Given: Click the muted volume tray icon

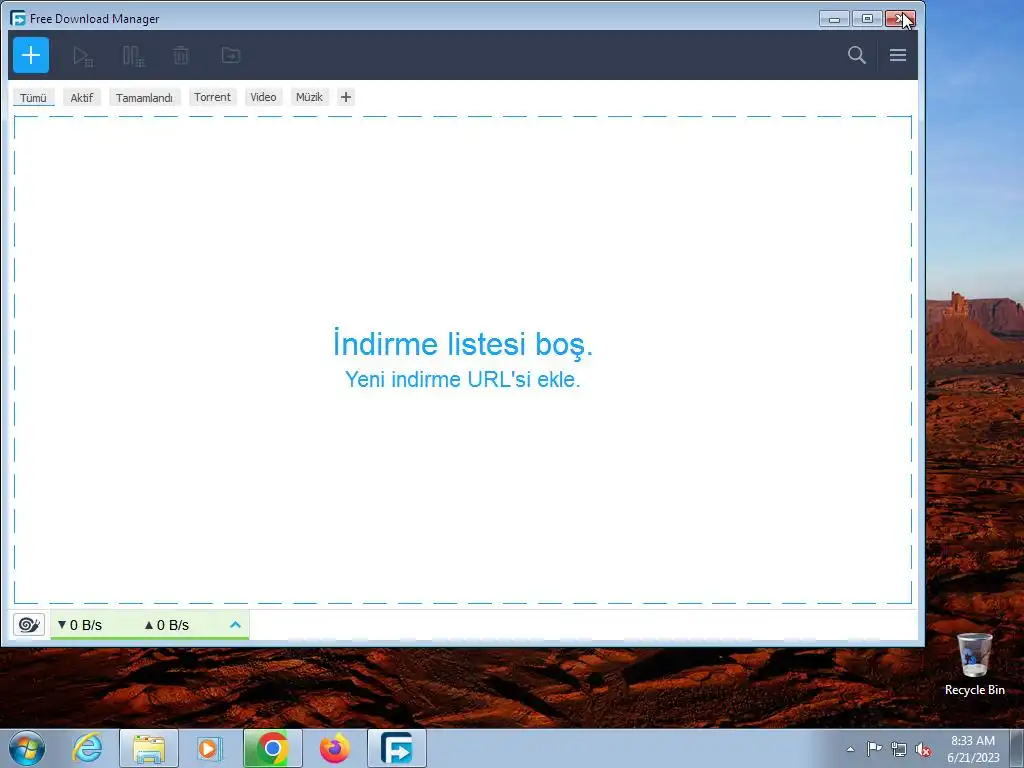Looking at the screenshot, I should [x=923, y=749].
